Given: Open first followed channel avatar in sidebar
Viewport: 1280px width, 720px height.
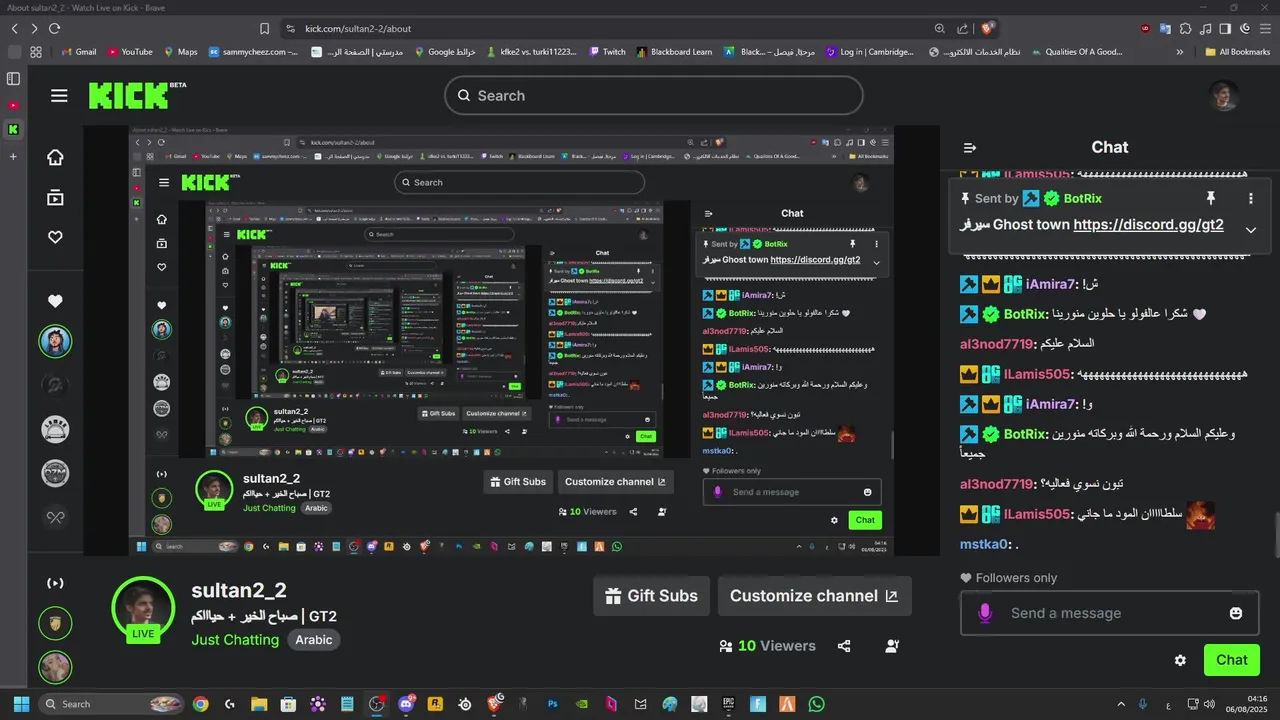Looking at the screenshot, I should click(x=55, y=341).
